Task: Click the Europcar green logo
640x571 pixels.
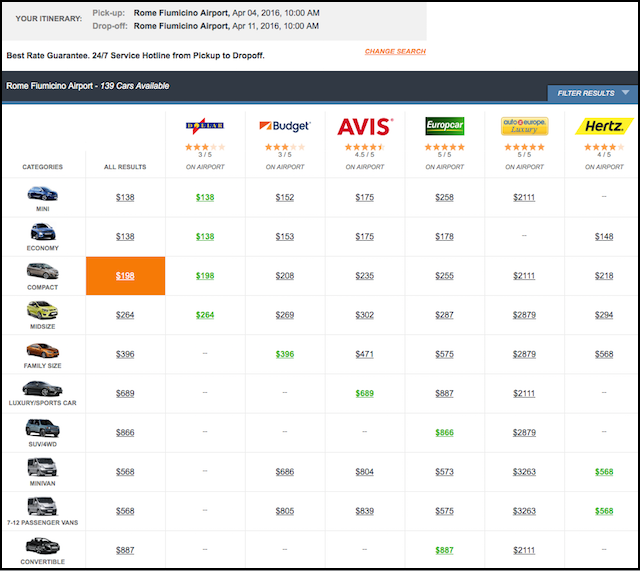Action: 444,126
